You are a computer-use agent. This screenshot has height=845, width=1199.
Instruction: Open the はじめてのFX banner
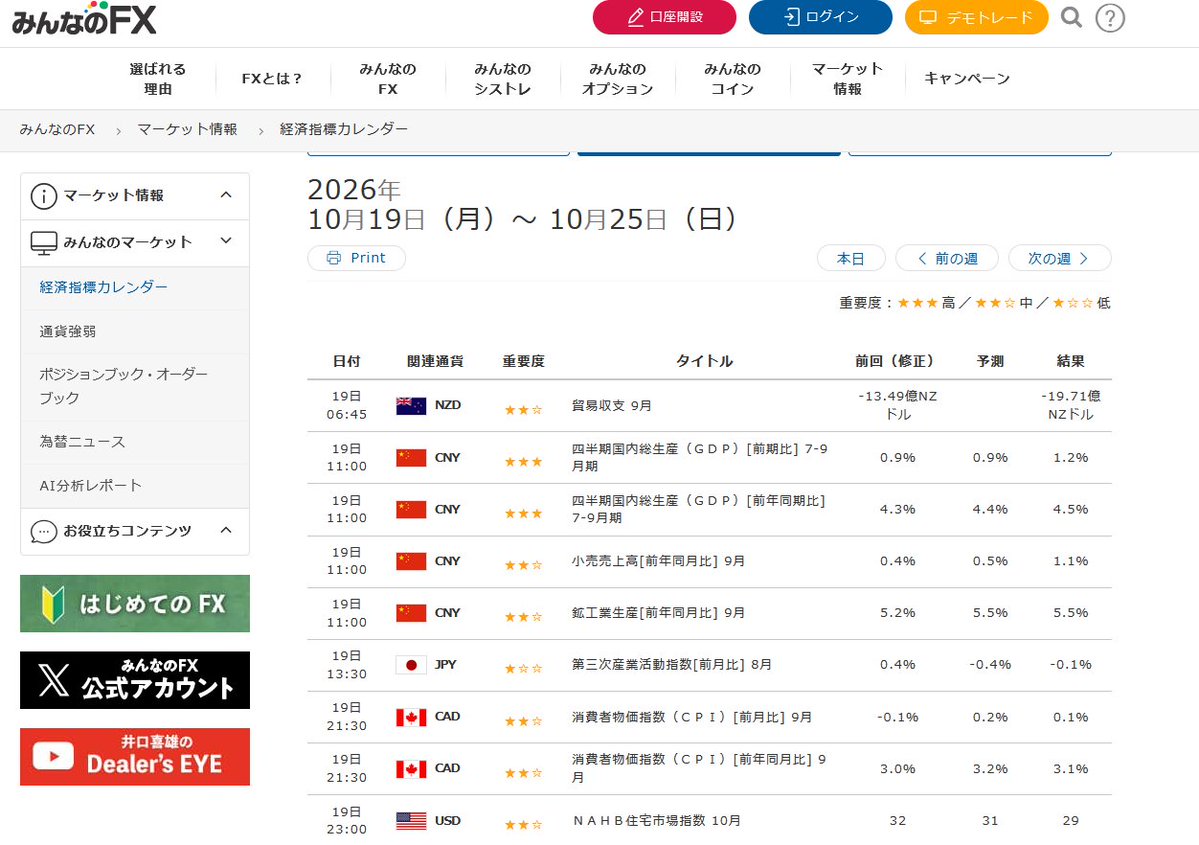(135, 603)
